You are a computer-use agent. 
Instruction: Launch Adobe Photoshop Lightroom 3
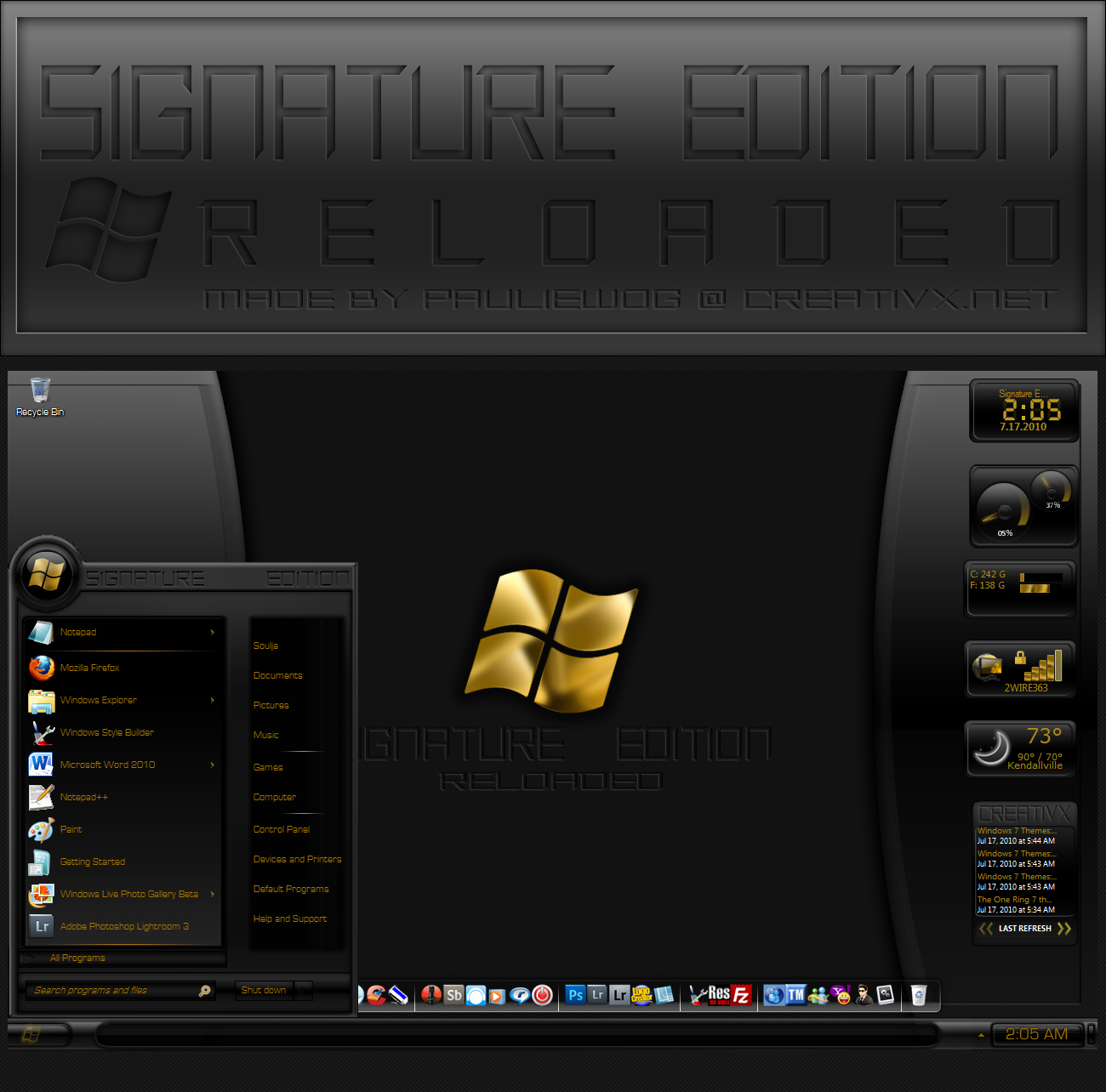coord(123,926)
